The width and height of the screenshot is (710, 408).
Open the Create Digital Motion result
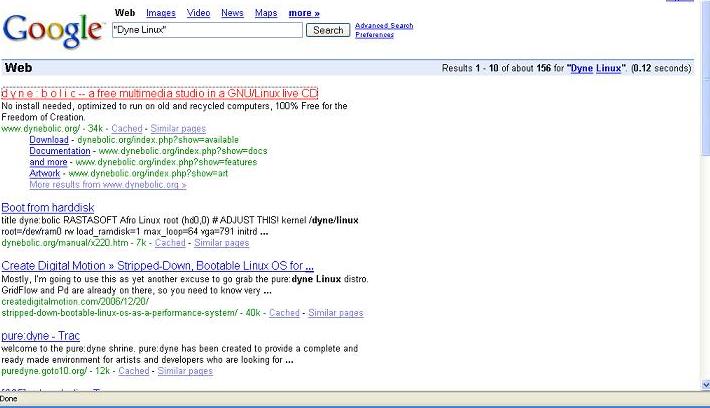click(158, 266)
